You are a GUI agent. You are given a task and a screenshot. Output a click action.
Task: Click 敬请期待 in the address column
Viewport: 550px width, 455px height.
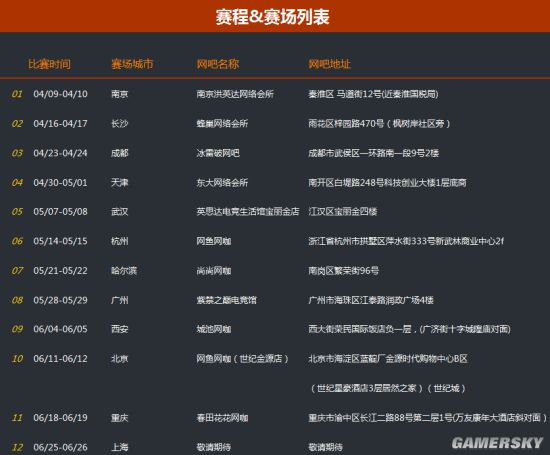coord(325,447)
